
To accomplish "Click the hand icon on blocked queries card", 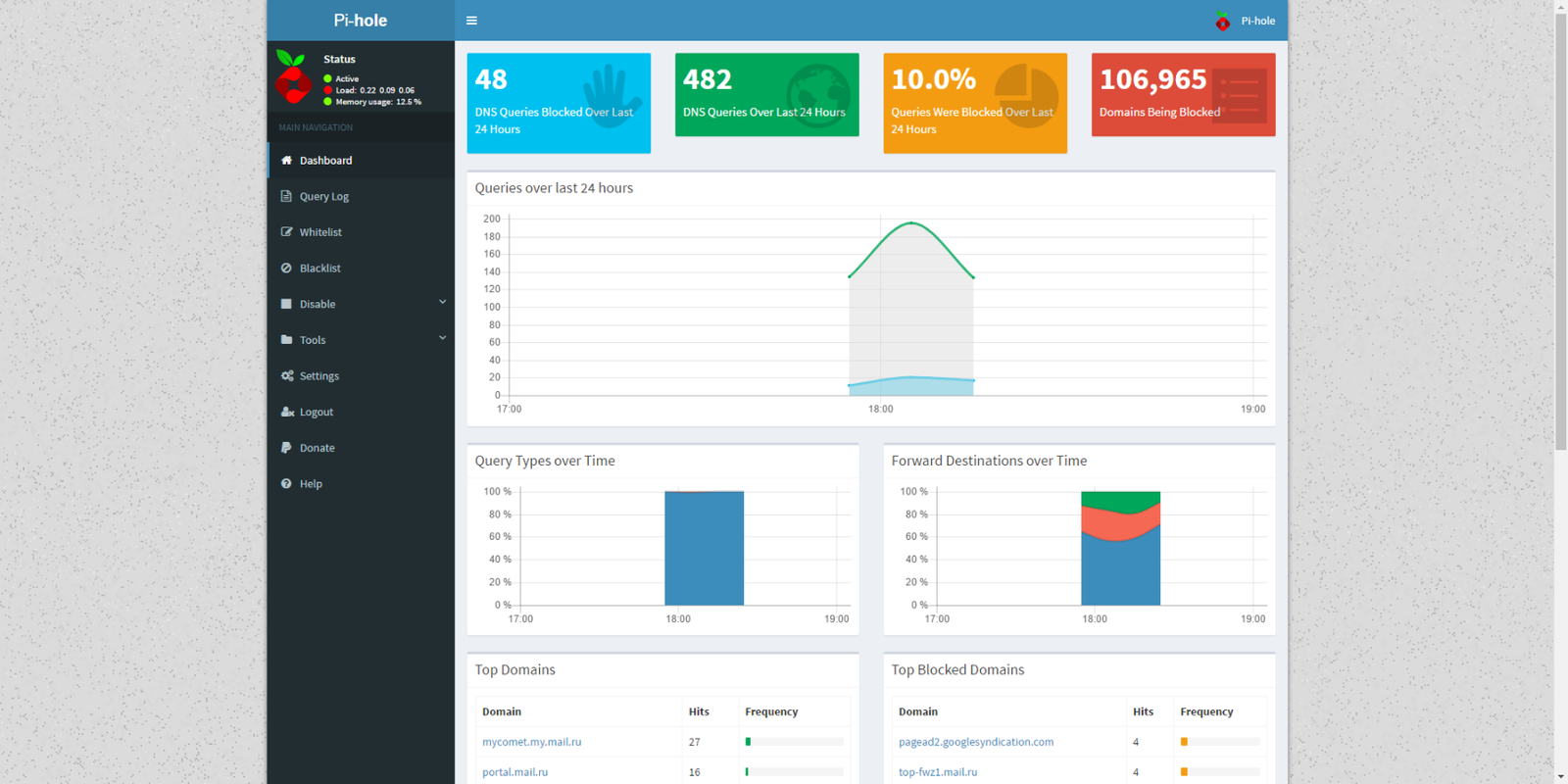I will point(612,98).
